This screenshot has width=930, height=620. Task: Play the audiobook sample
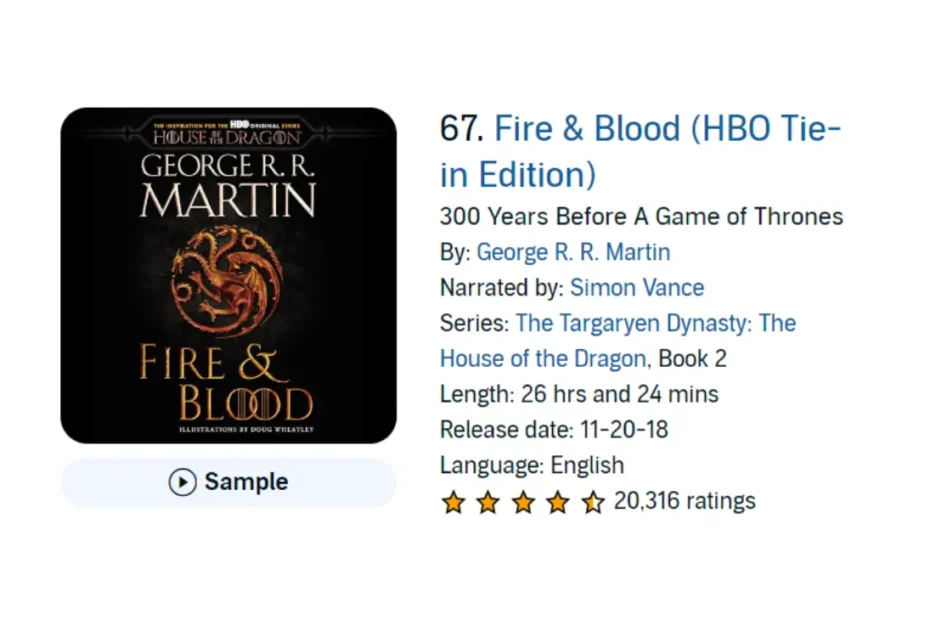click(x=228, y=482)
